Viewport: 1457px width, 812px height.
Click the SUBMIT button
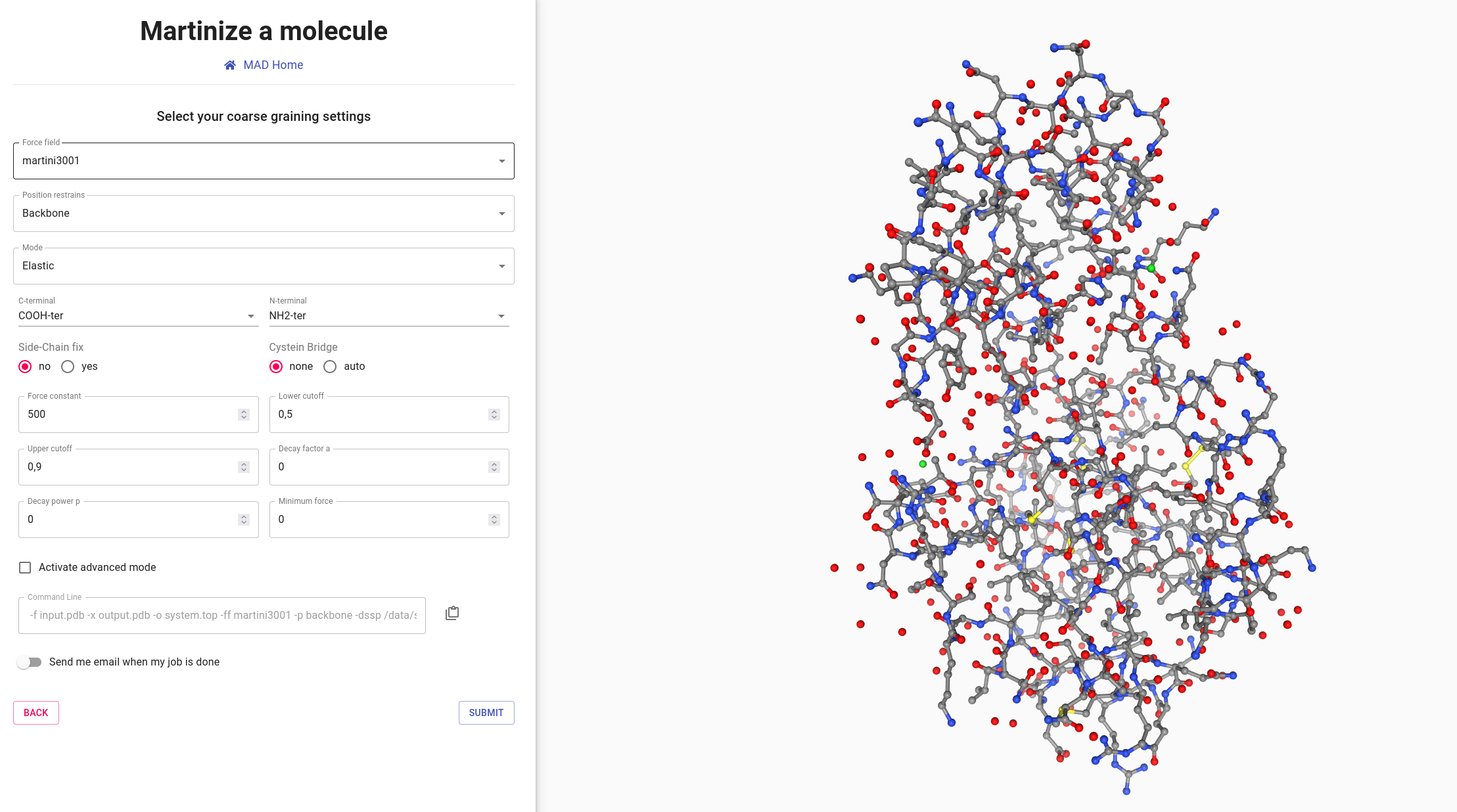[x=486, y=713]
